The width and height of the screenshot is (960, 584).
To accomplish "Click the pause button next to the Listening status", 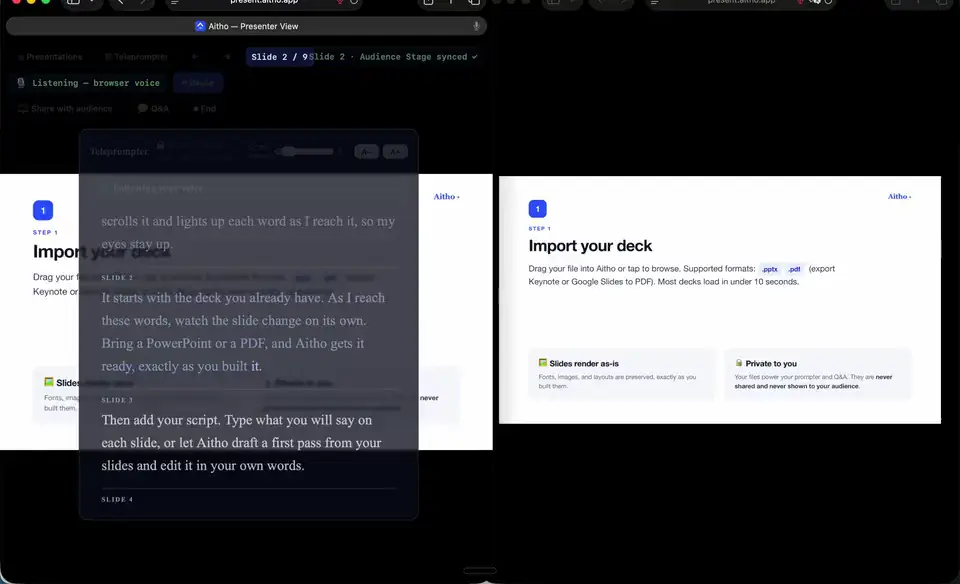I will [198, 83].
